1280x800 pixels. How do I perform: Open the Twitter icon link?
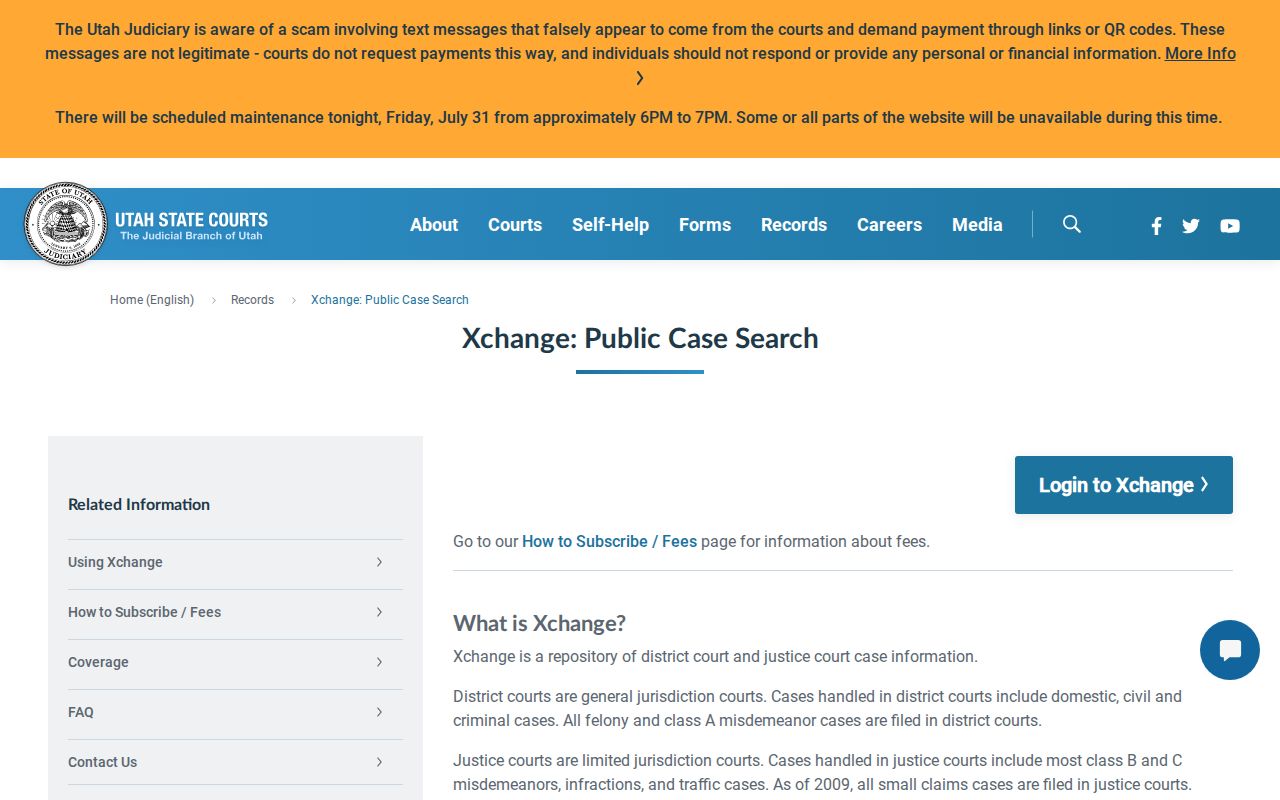click(1190, 226)
